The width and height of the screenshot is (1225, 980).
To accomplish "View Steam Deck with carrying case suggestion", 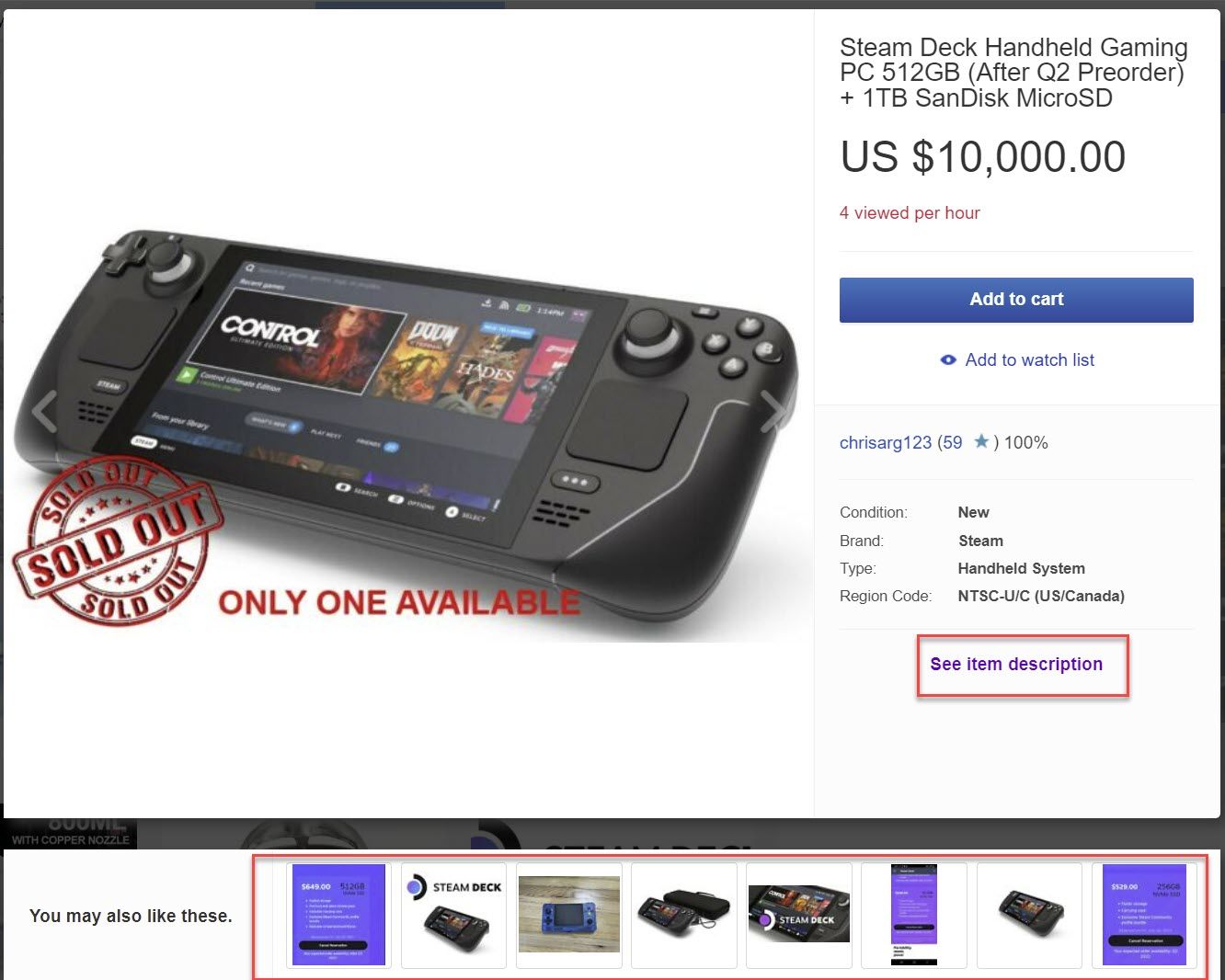I will point(683,915).
